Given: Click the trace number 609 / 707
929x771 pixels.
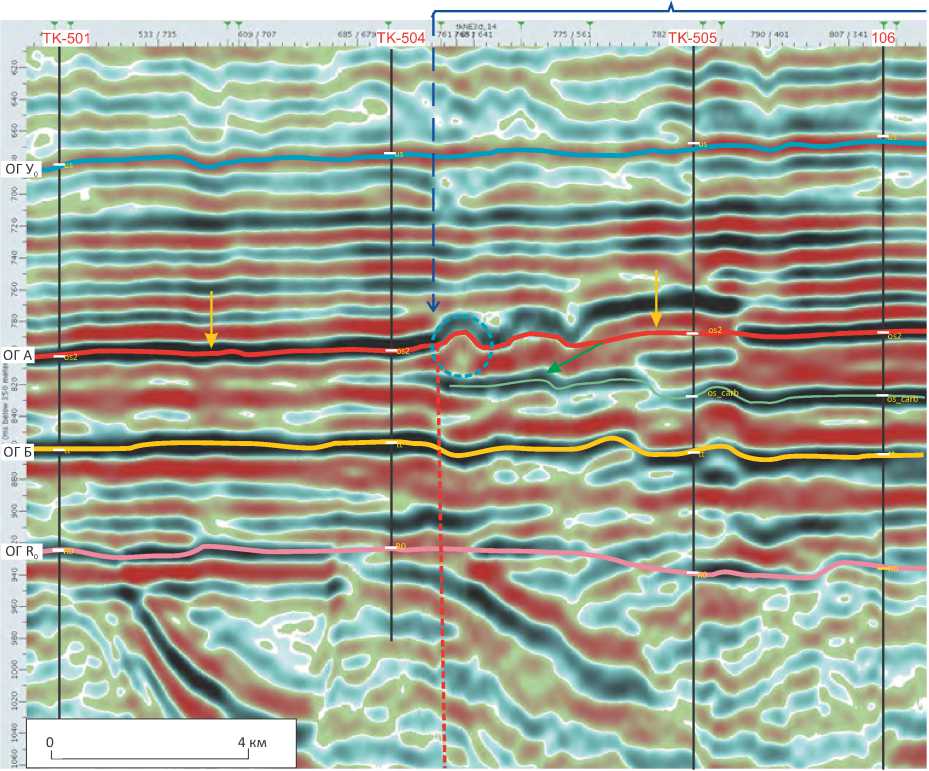Looking at the screenshot, I should point(257,35).
